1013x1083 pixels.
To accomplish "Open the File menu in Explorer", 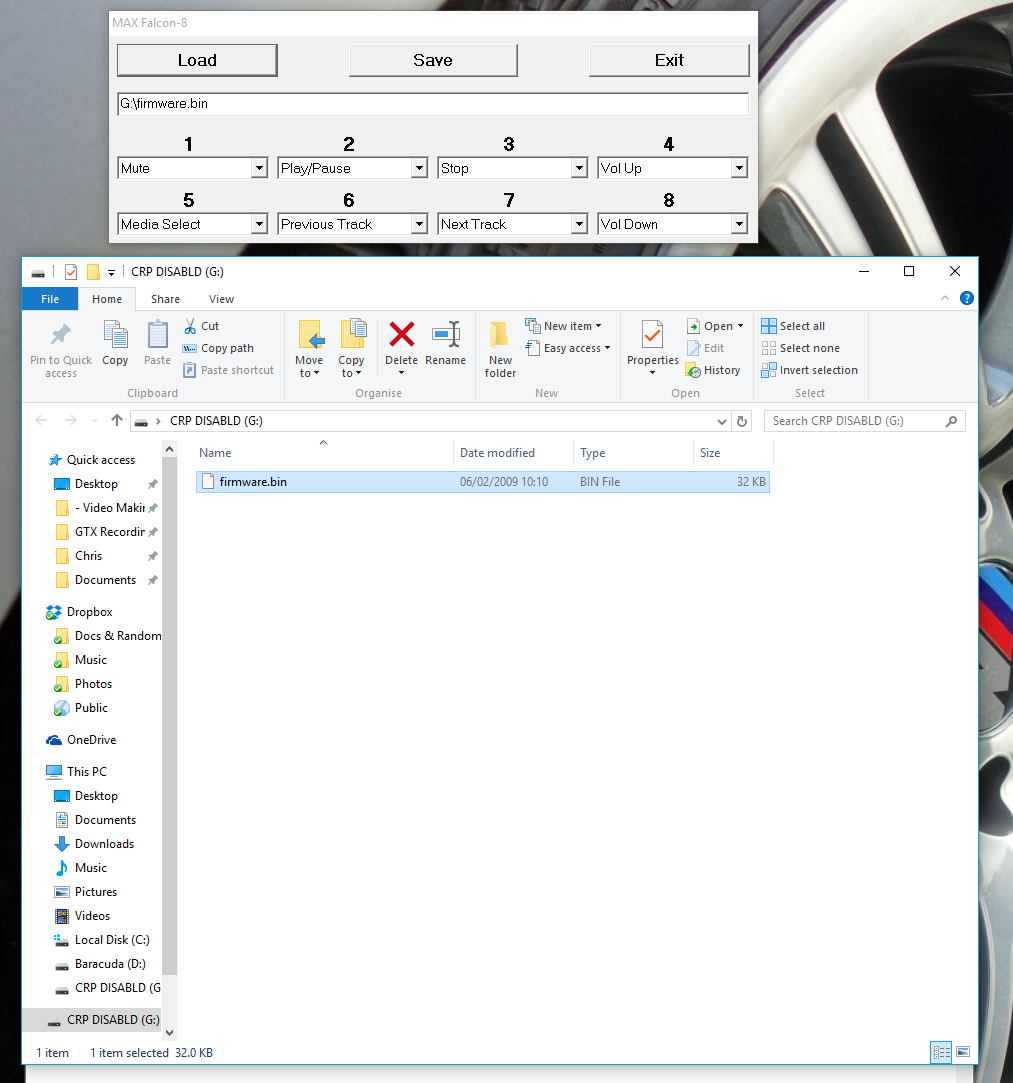I will tap(50, 299).
